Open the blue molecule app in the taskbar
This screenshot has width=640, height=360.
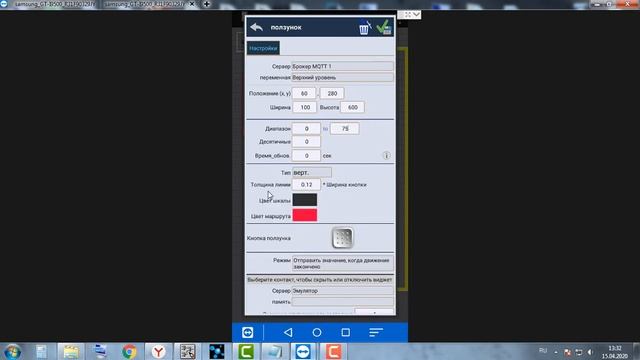click(x=217, y=351)
